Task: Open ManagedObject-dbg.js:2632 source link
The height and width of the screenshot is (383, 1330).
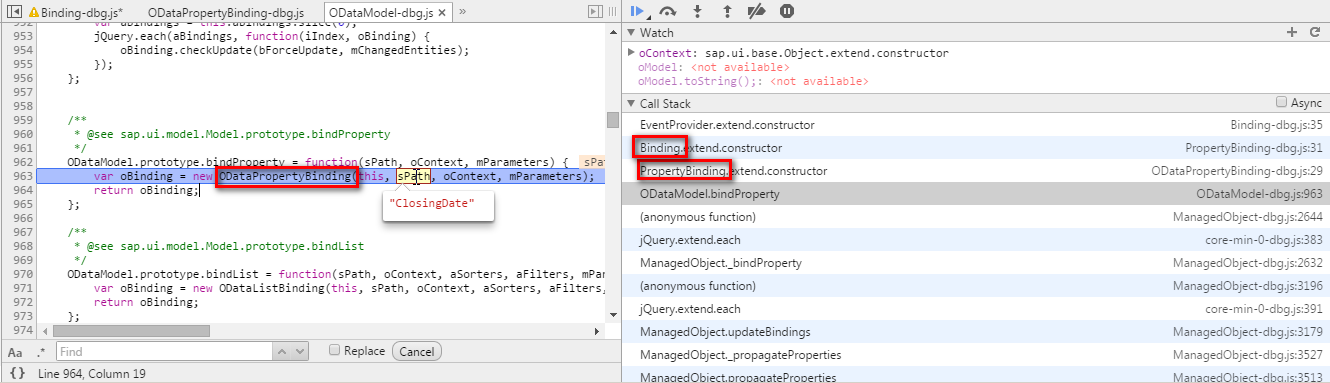Action: coord(1248,263)
